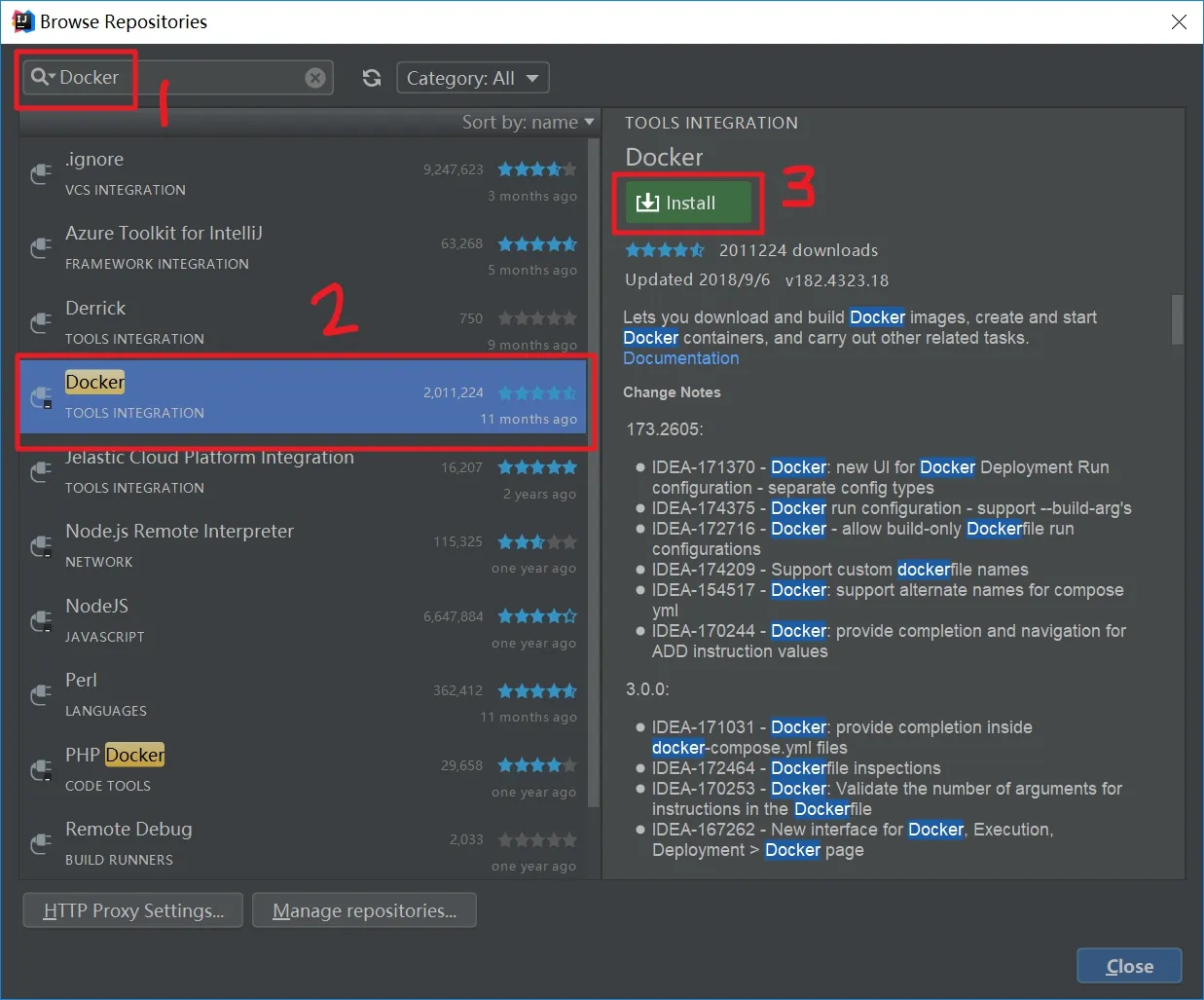Click the TOOLS INTEGRATION detail header
The height and width of the screenshot is (1000, 1204).
(x=711, y=123)
